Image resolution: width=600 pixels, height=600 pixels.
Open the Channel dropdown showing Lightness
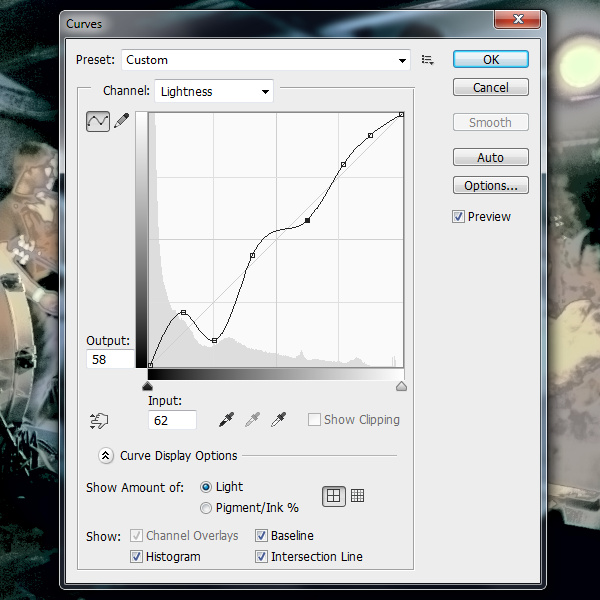coord(214,91)
